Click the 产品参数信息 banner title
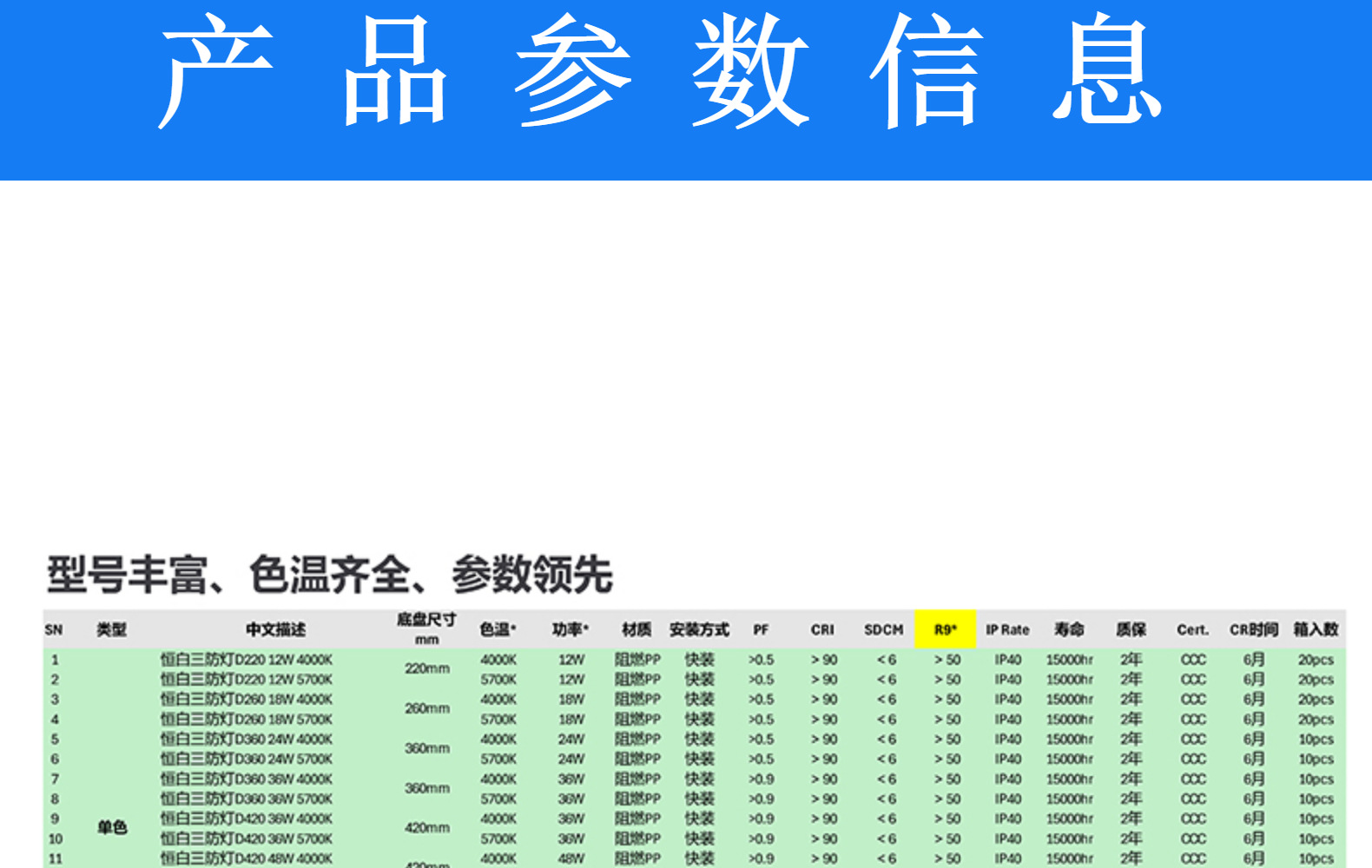The image size is (1372, 868). (662, 71)
